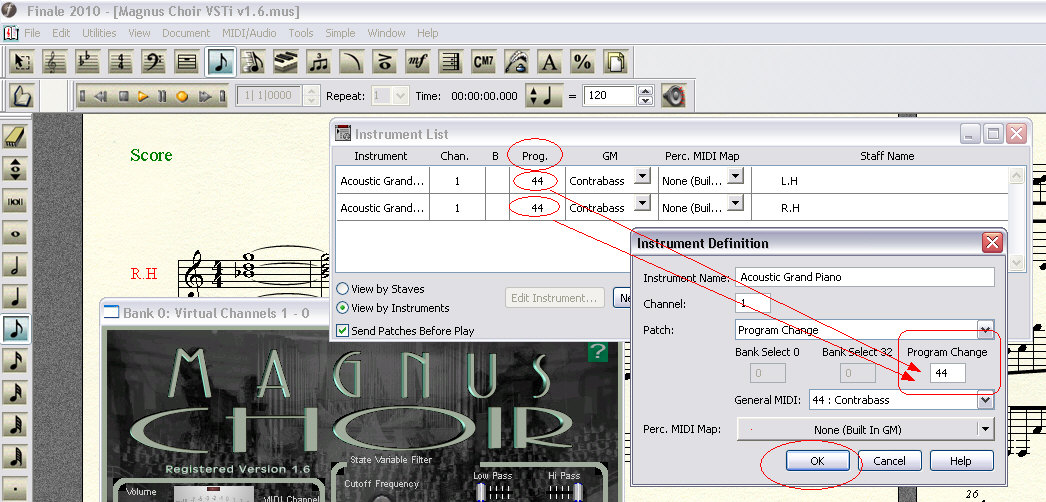Screen dimensions: 1046x502
Task: Pick the Expression tool (mf)
Action: (x=417, y=62)
